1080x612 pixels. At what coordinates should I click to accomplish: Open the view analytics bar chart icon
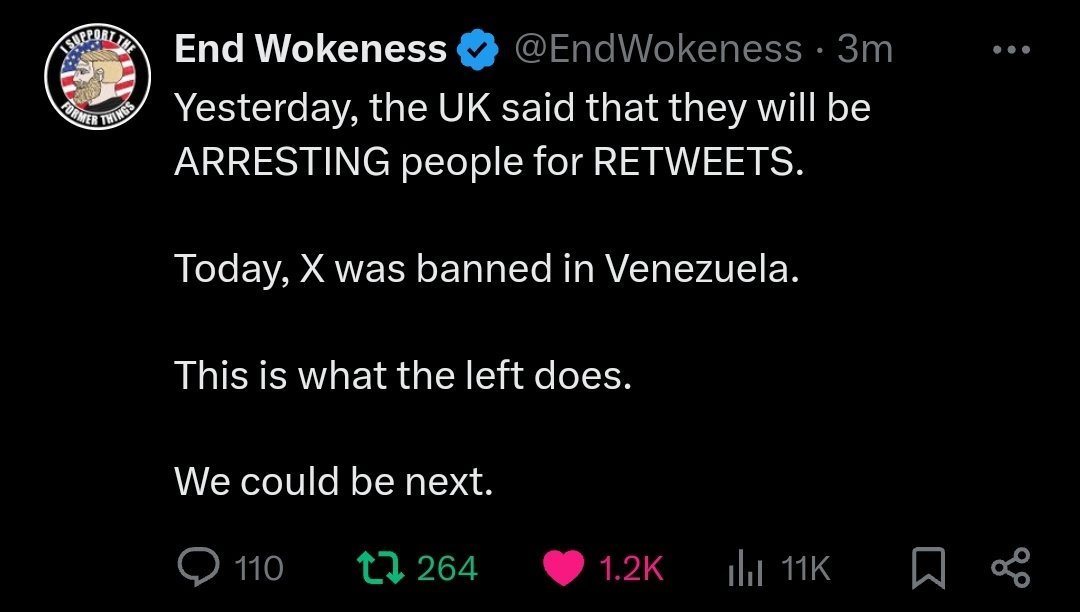pos(743,568)
